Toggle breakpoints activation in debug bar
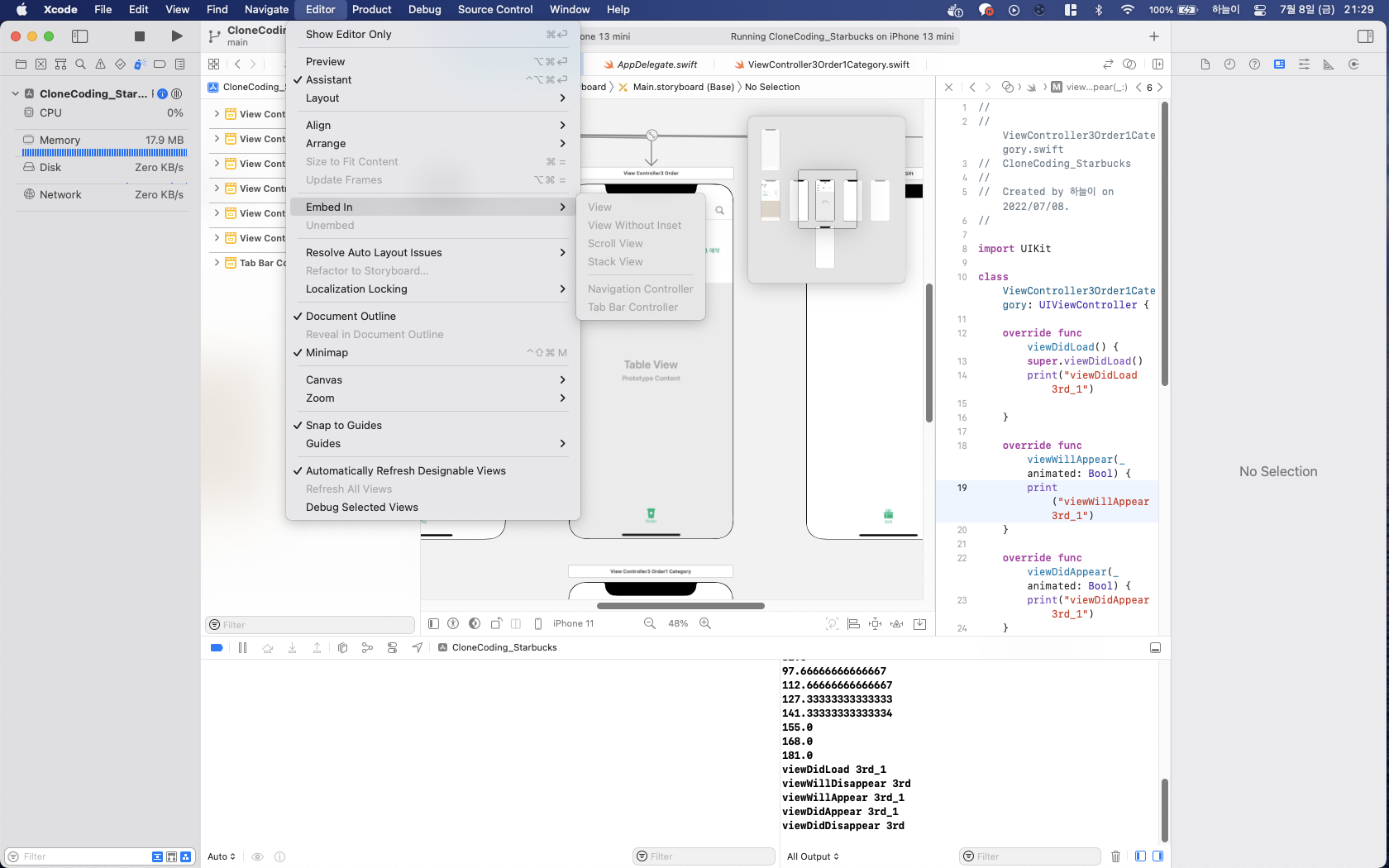The image size is (1389, 868). click(x=217, y=648)
